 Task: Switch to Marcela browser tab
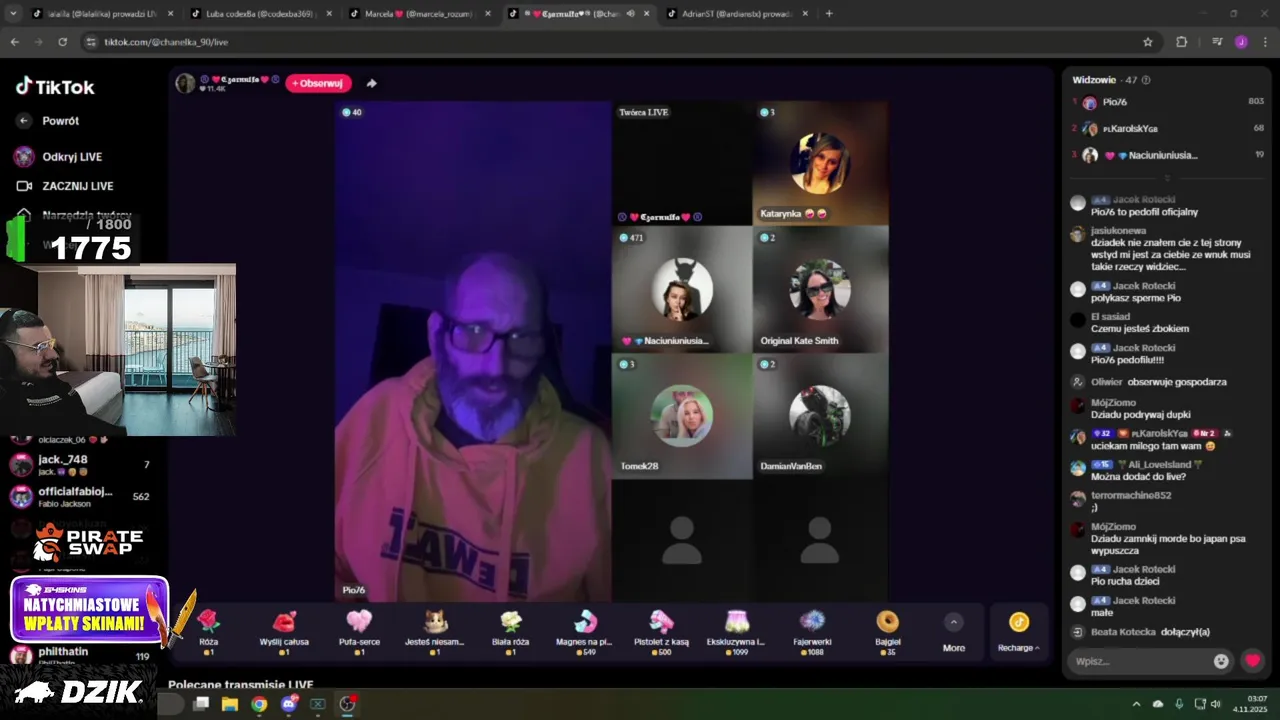418,14
